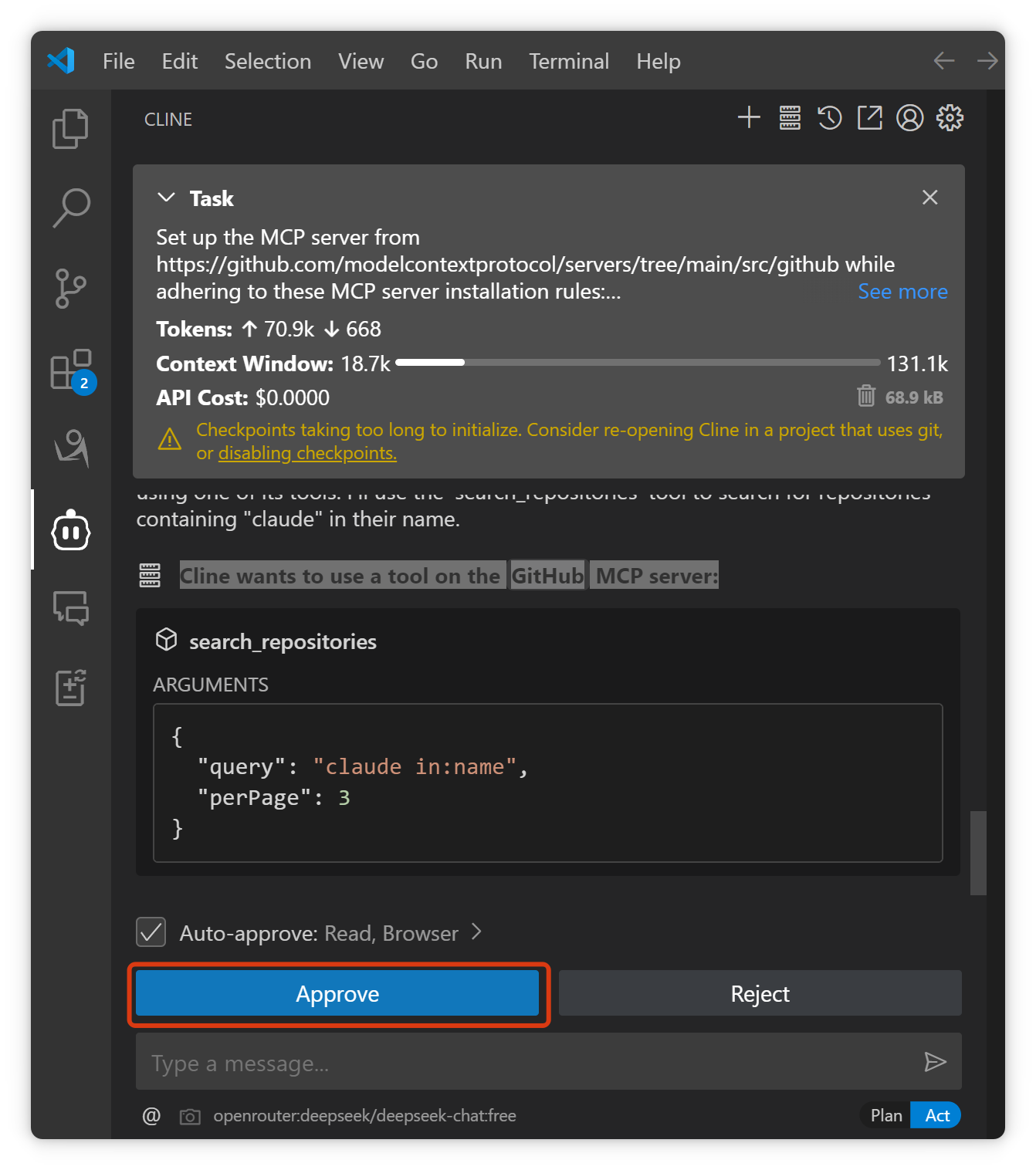Viewport: 1036px width, 1170px height.
Task: Switch to Act mode
Action: [936, 1115]
